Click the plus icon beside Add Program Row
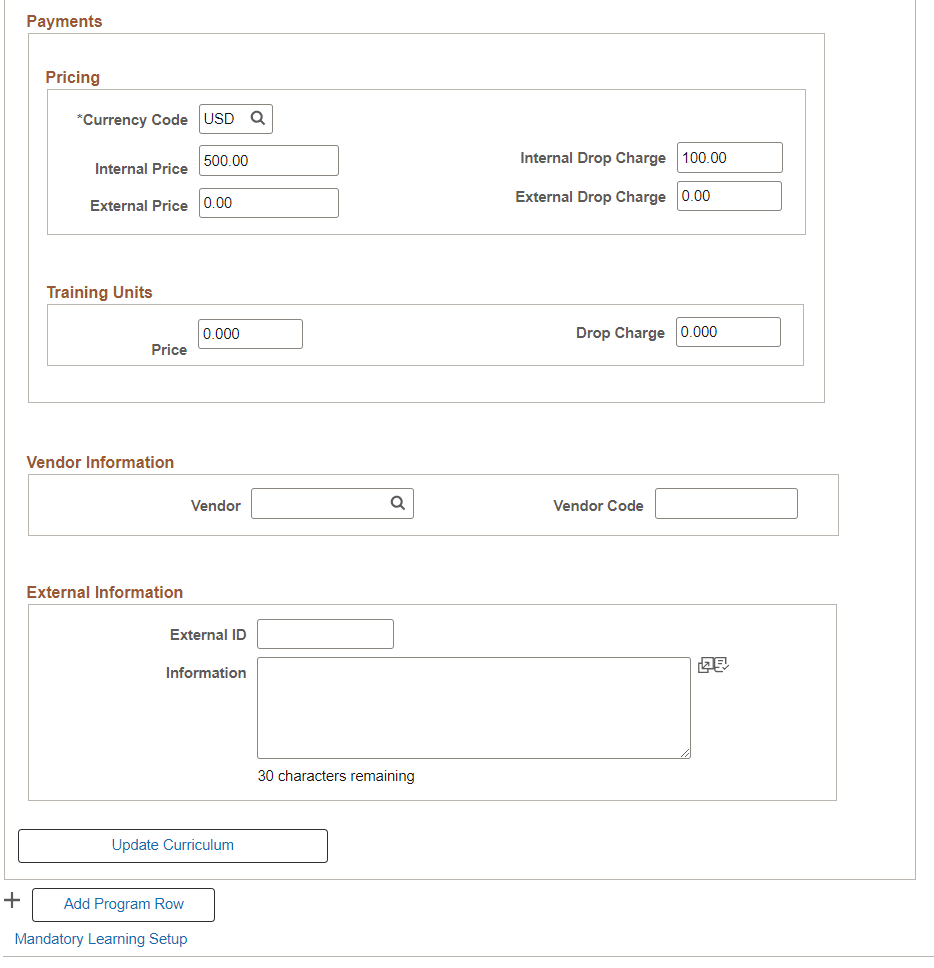 [x=12, y=900]
